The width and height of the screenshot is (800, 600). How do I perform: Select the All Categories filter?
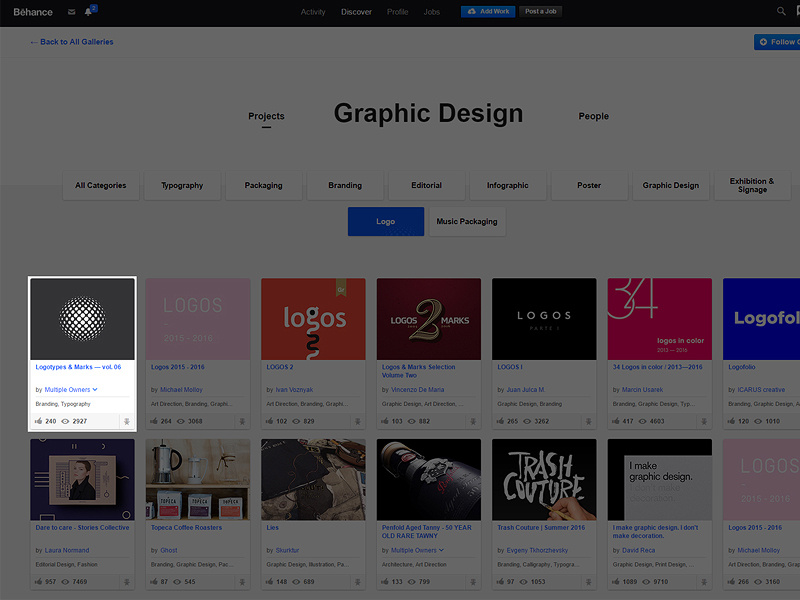click(x=101, y=185)
